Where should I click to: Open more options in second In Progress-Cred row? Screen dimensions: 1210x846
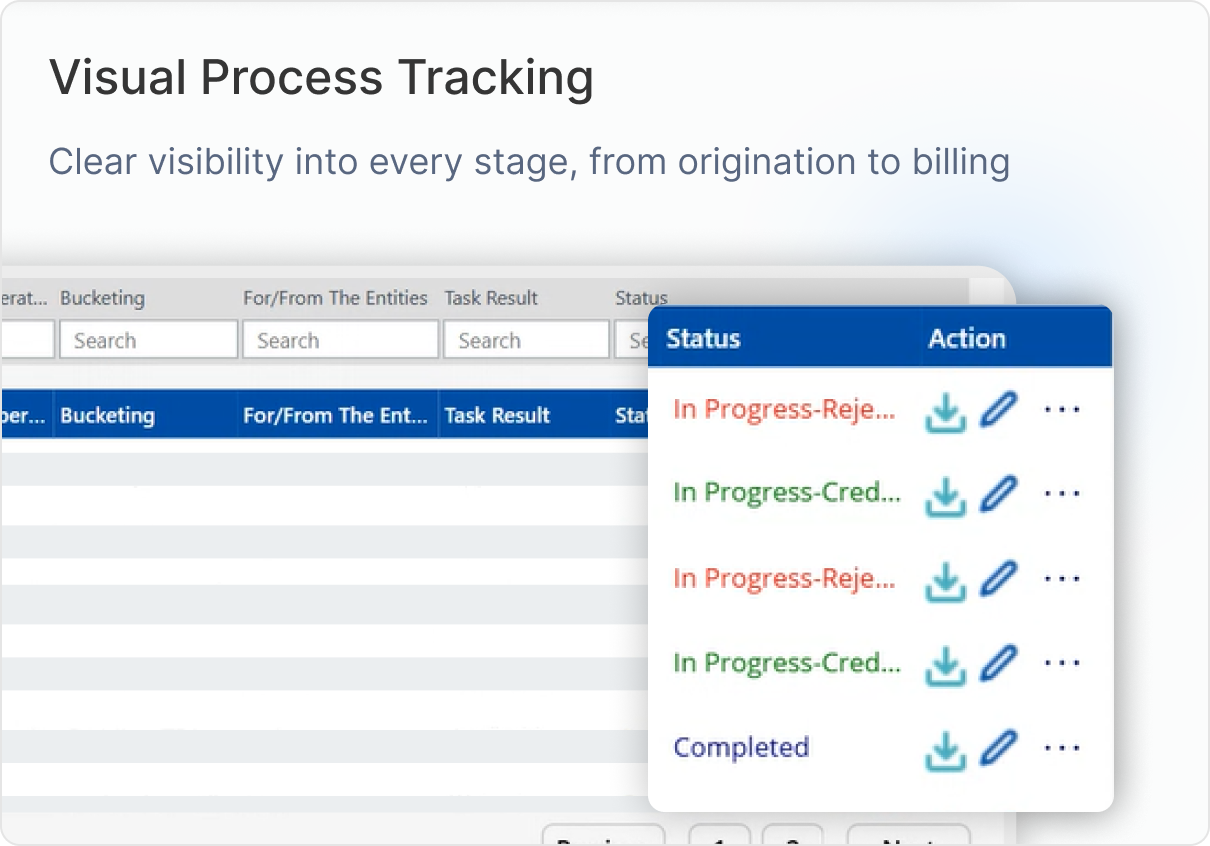pyautogui.click(x=1061, y=663)
